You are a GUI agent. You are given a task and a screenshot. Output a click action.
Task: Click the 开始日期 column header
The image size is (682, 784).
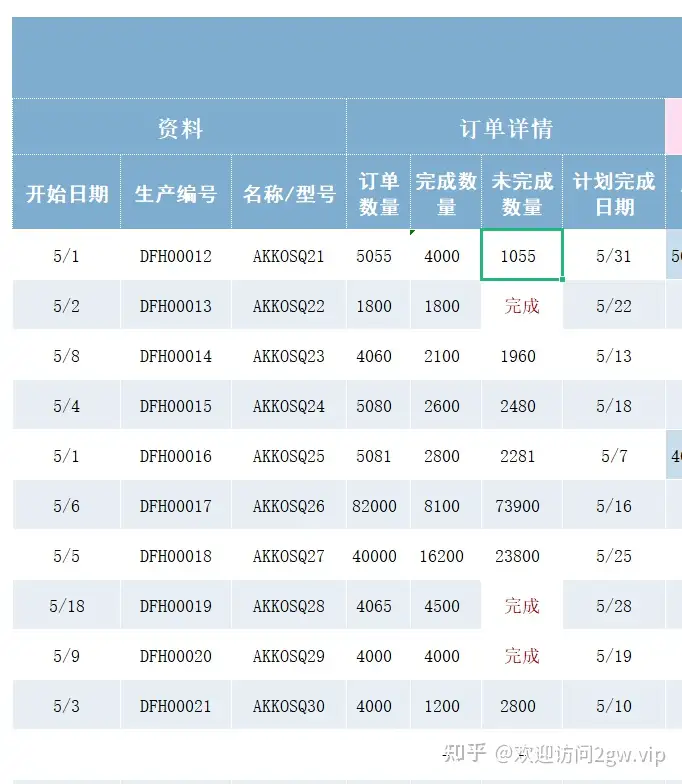pyautogui.click(x=66, y=192)
